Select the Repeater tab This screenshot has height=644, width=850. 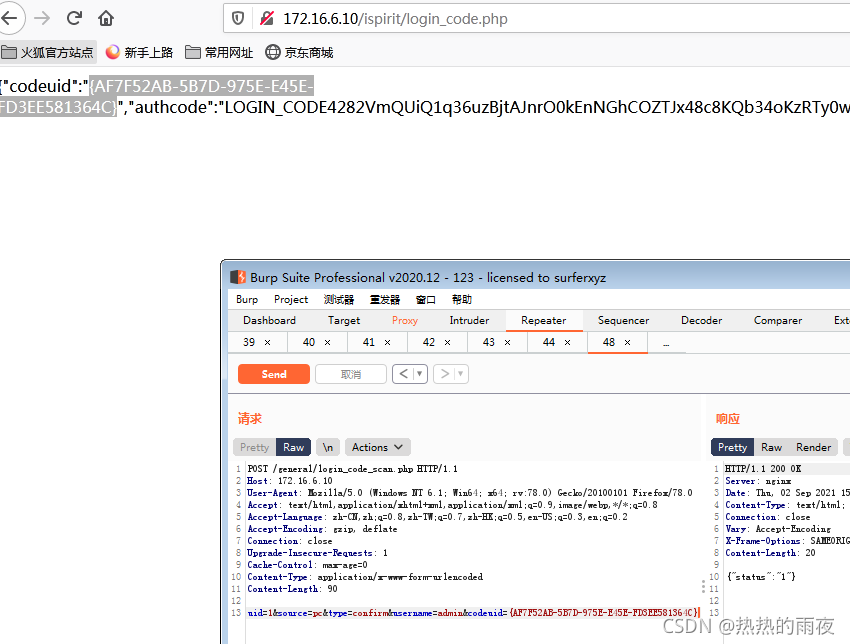click(x=544, y=320)
